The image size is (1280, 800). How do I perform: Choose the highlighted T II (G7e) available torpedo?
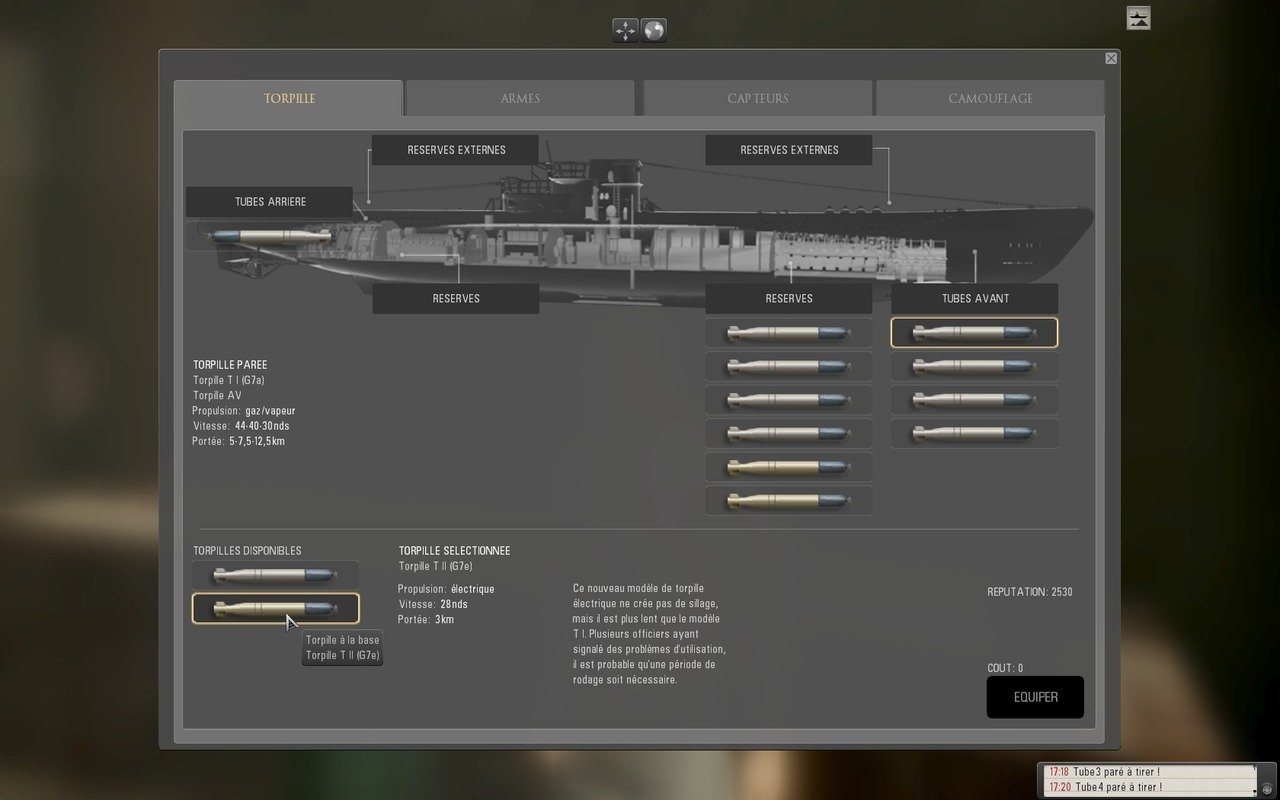(275, 608)
